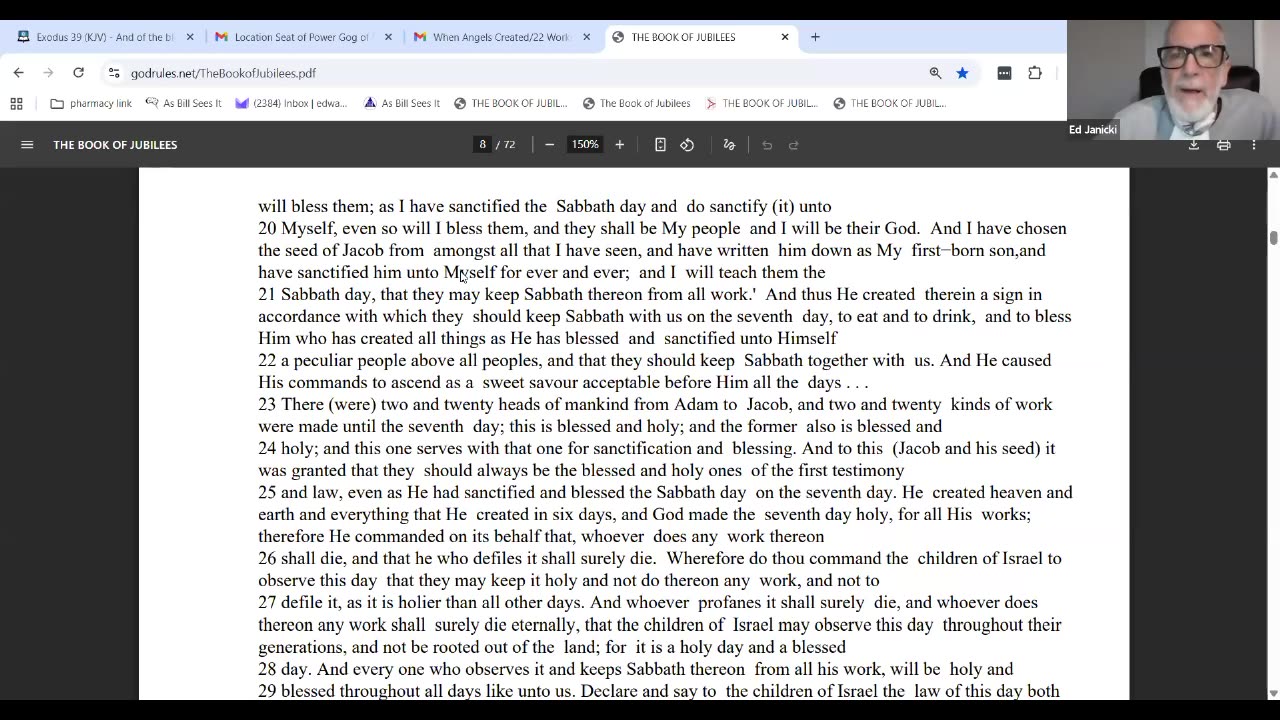Reload the current page
Image resolution: width=1280 pixels, height=720 pixels.
pyautogui.click(x=78, y=73)
